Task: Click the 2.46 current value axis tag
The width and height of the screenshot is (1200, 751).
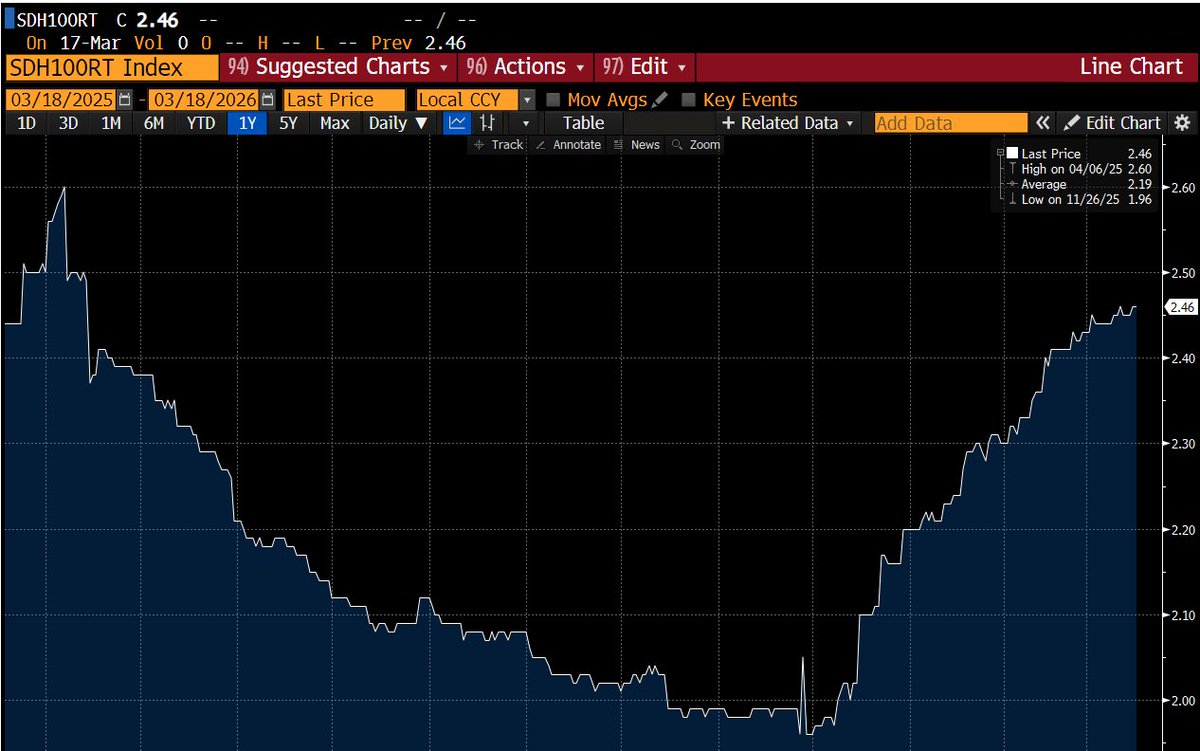Action: pyautogui.click(x=1181, y=307)
